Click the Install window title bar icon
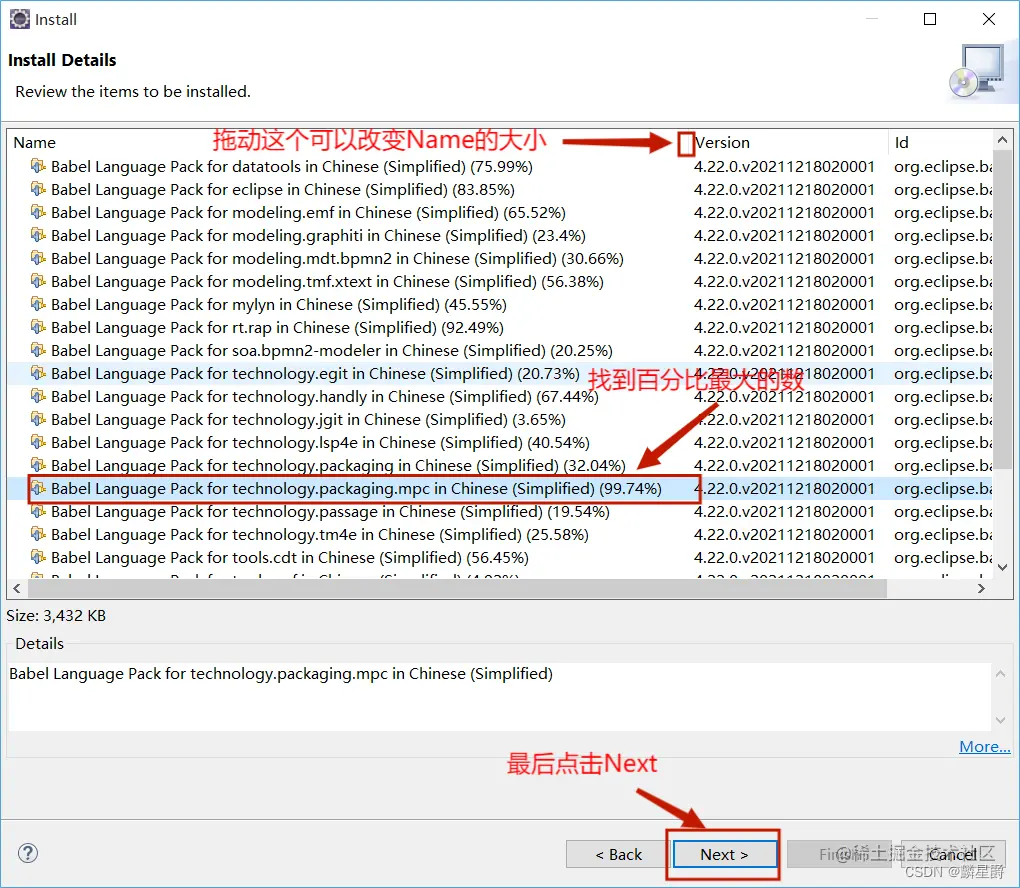Screen dimensions: 1020x888 (x=20, y=20)
